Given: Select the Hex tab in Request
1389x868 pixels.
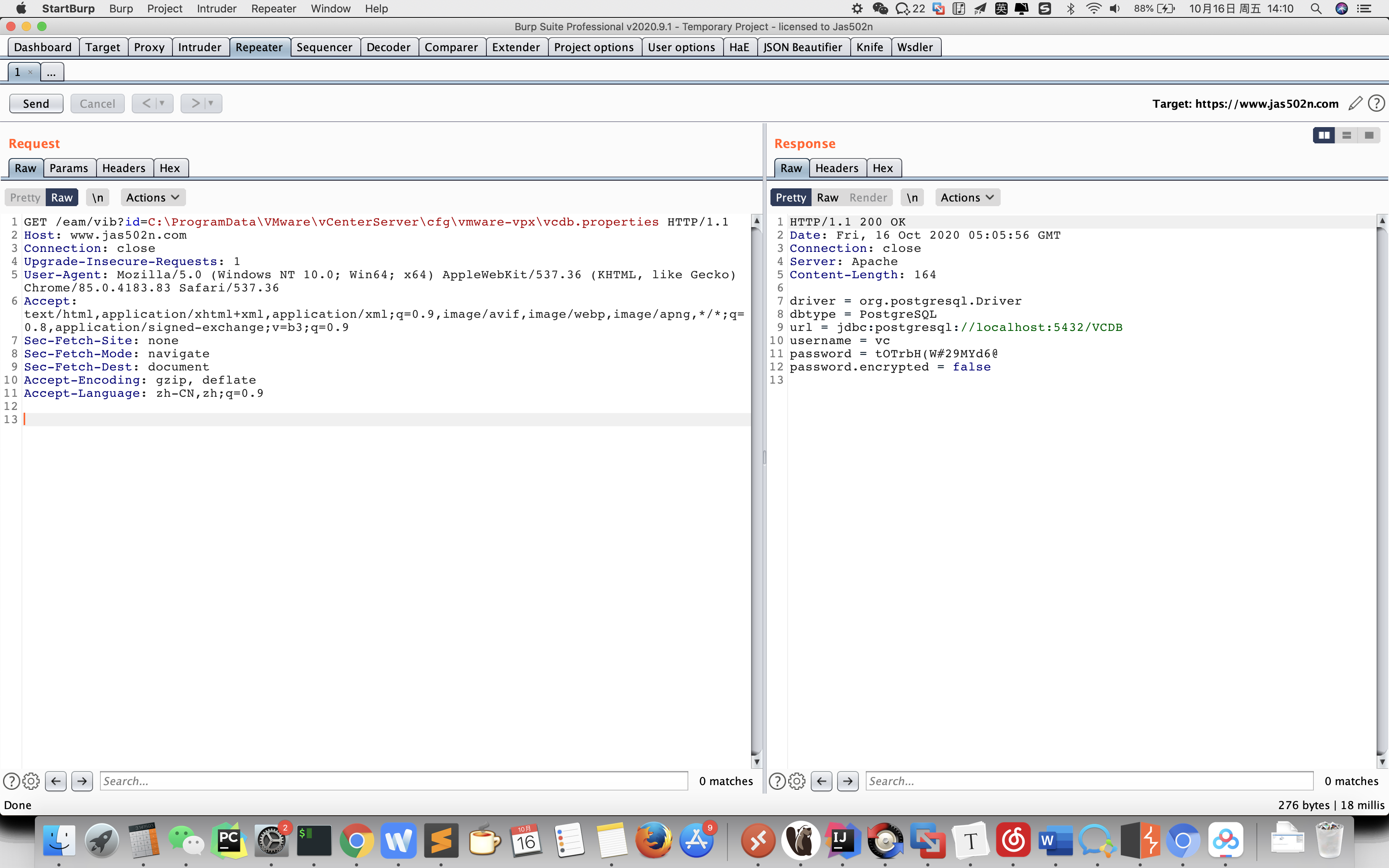Looking at the screenshot, I should [x=170, y=168].
